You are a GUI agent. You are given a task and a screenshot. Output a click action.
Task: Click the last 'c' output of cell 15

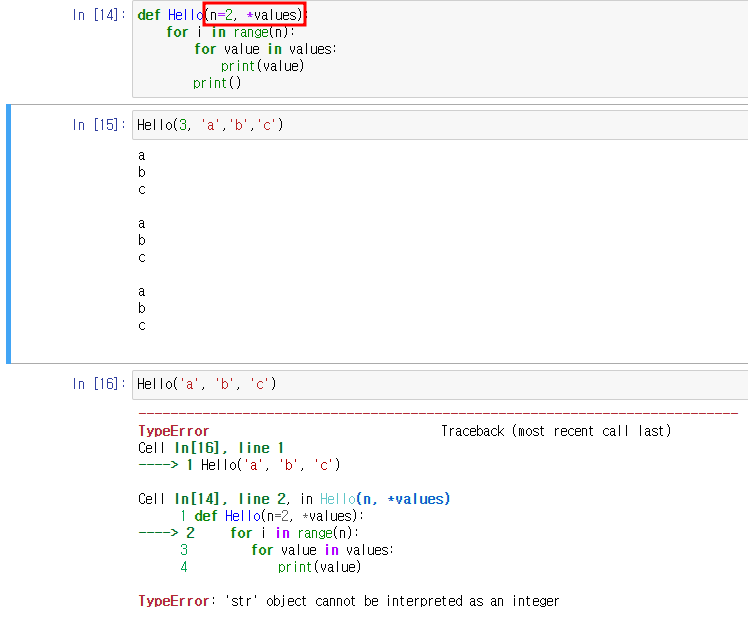pyautogui.click(x=142, y=326)
